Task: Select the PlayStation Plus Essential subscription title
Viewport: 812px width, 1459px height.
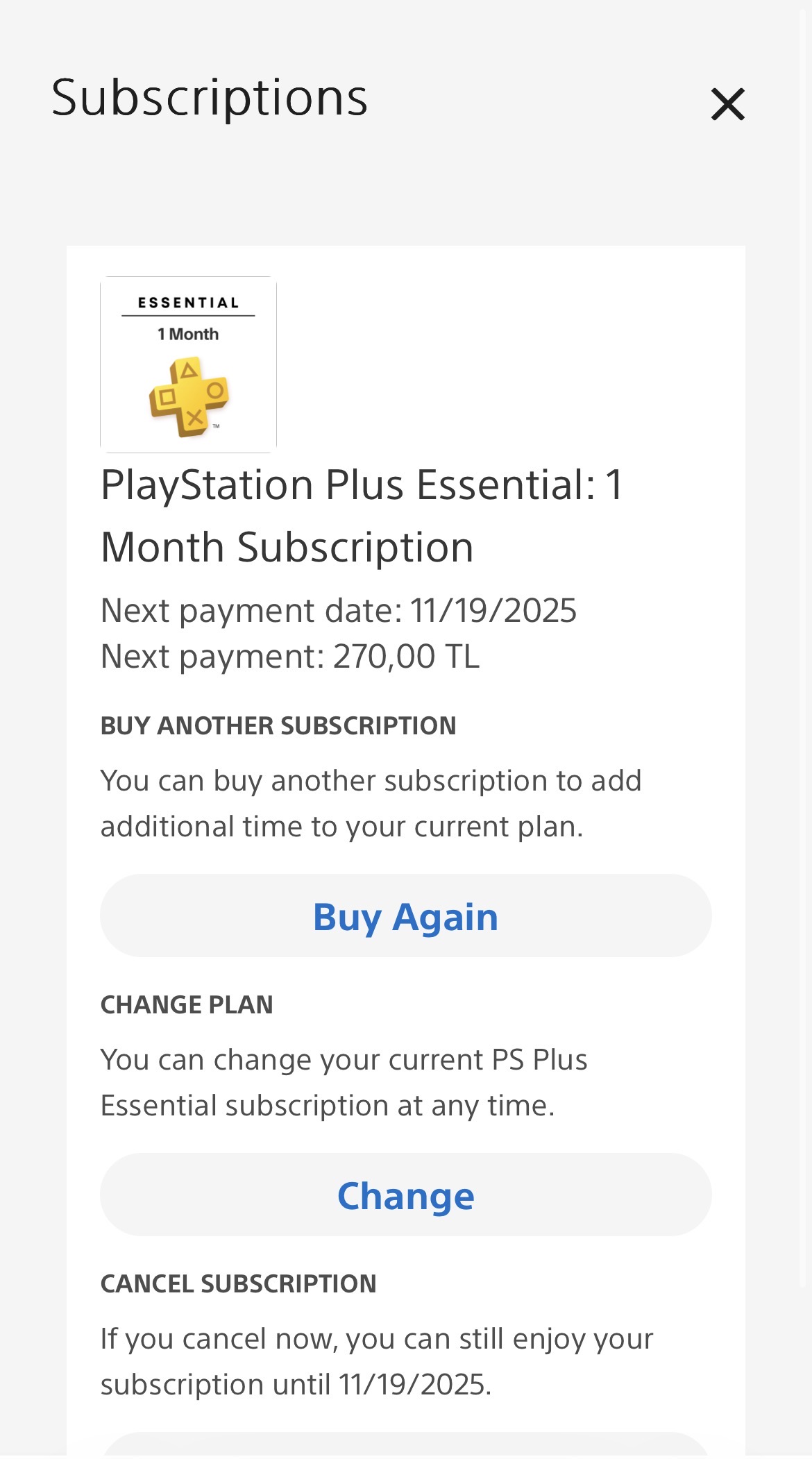Action: tap(362, 515)
